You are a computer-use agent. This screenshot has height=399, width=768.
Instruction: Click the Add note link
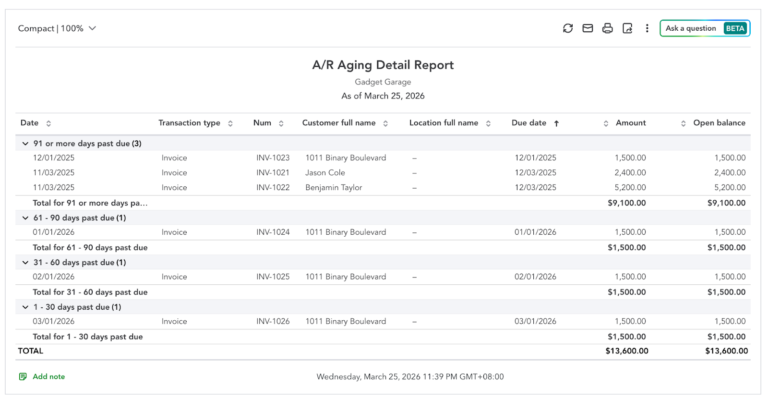48,376
